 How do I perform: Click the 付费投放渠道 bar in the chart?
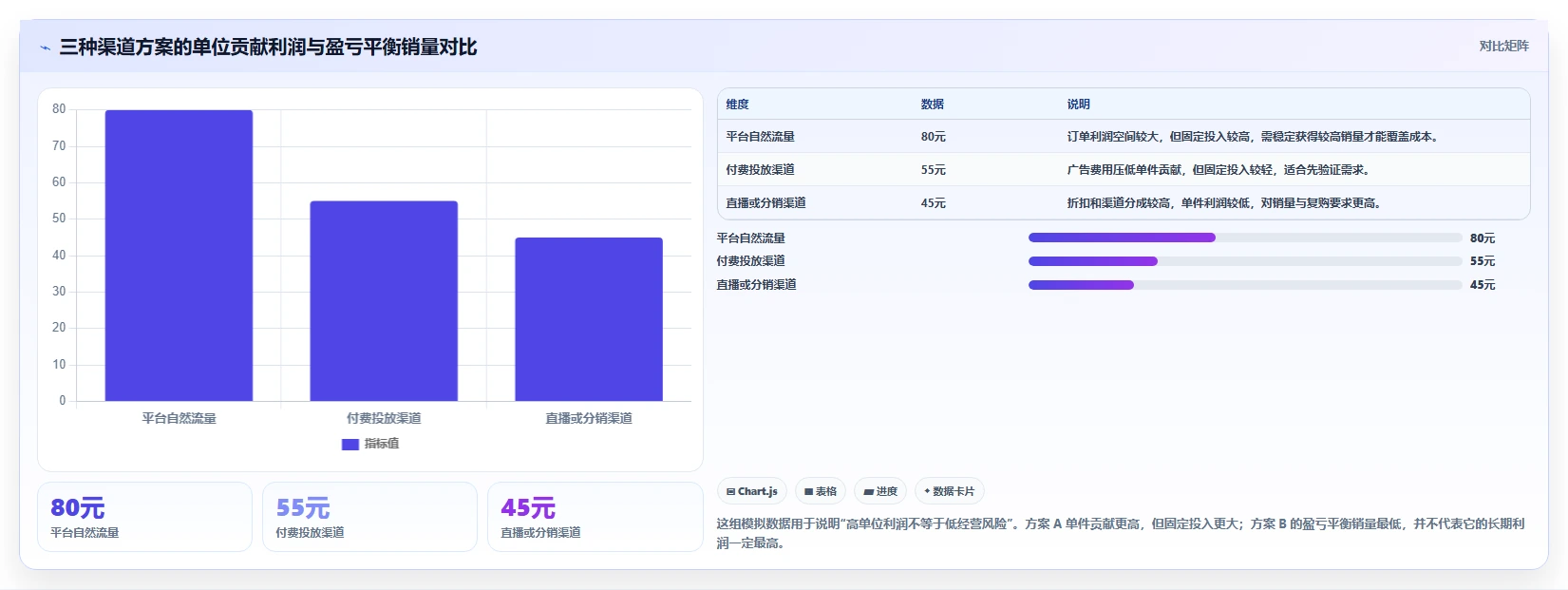click(x=384, y=300)
